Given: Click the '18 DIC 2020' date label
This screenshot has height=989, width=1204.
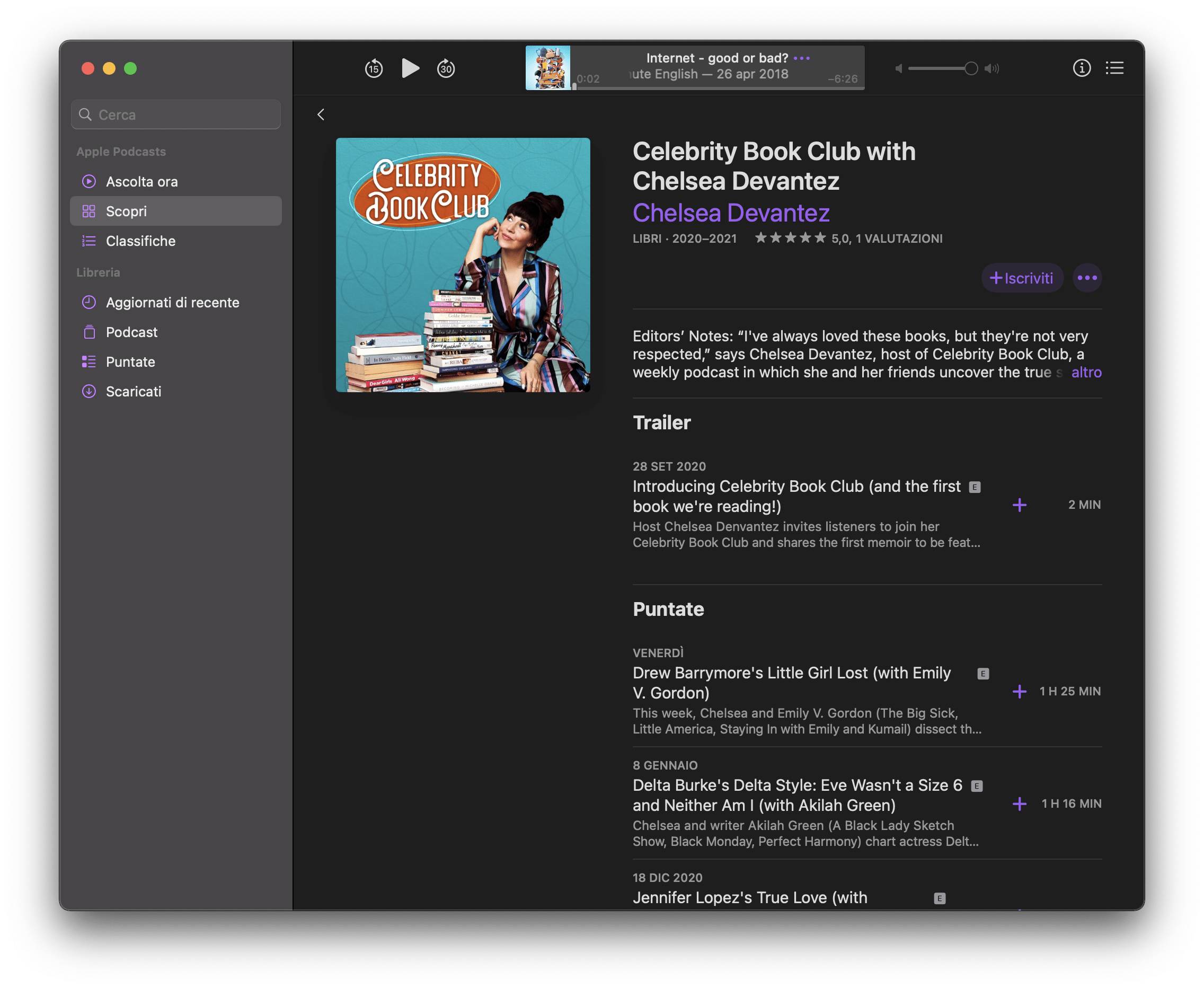Looking at the screenshot, I should [668, 878].
